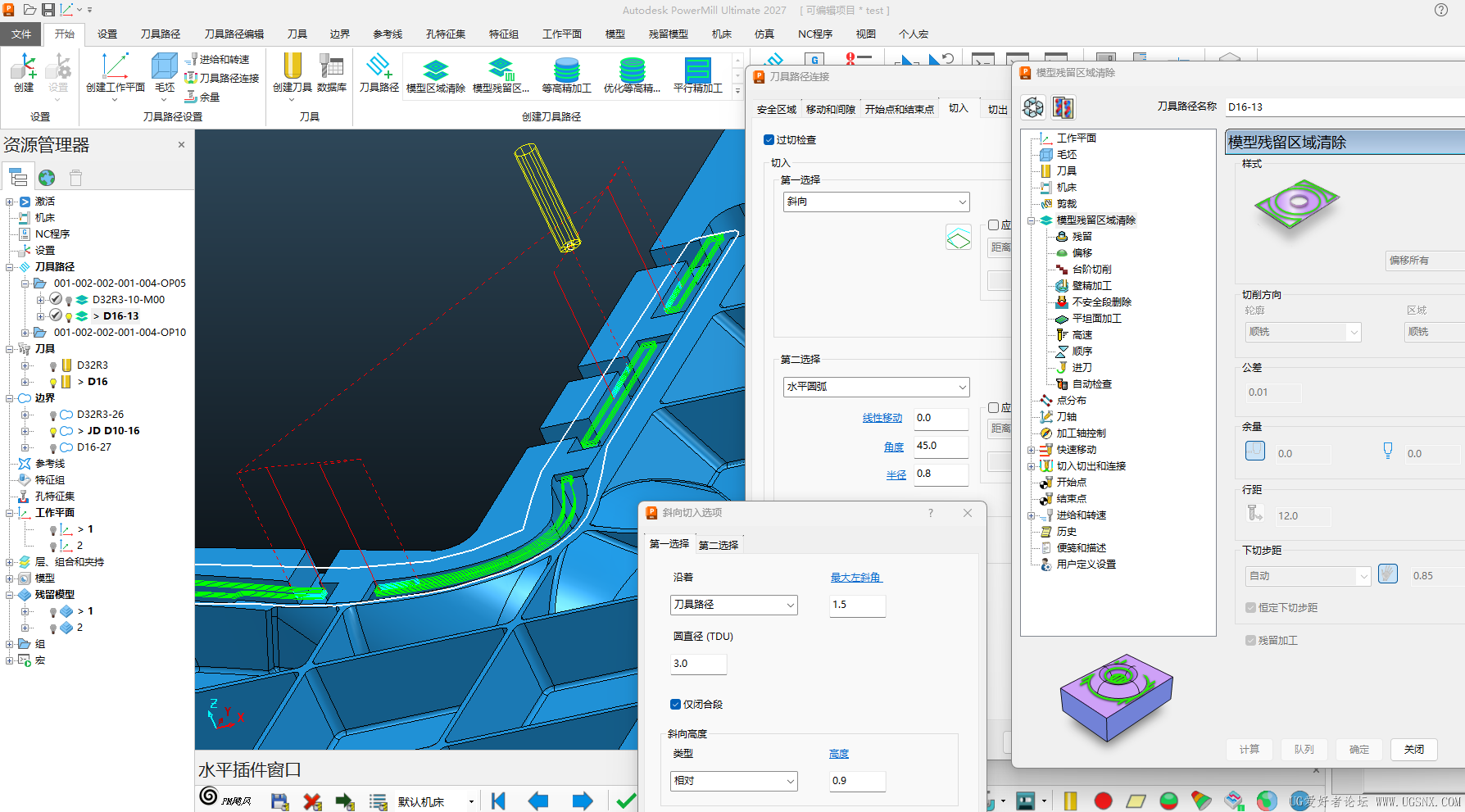Click the Calculate (计算) button
Image resolution: width=1465 pixels, height=812 pixels.
tap(1250, 750)
